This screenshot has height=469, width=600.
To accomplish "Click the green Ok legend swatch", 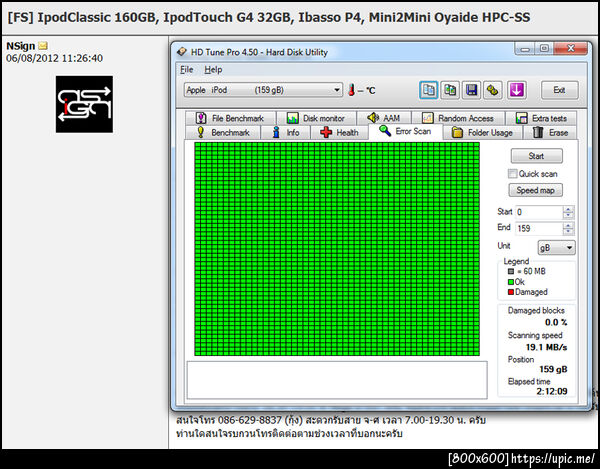I will 510,282.
